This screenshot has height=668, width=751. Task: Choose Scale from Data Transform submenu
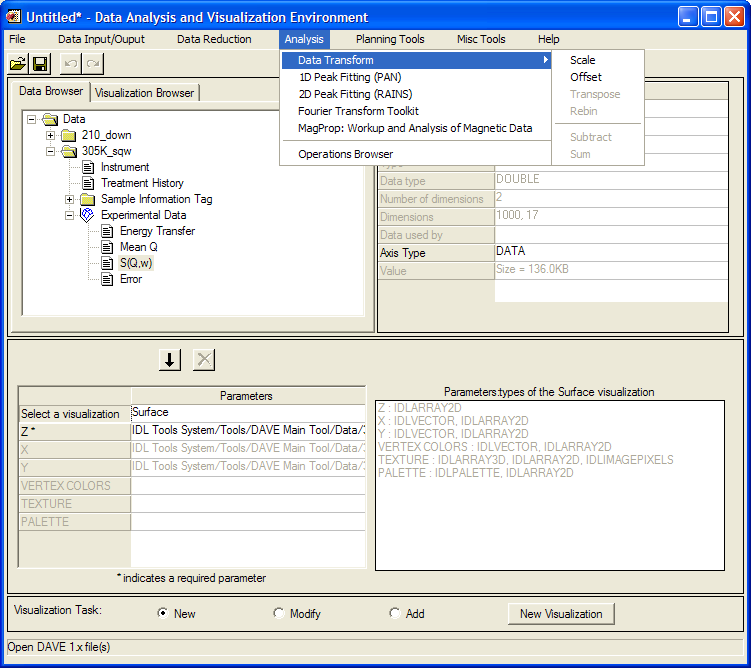(x=582, y=60)
